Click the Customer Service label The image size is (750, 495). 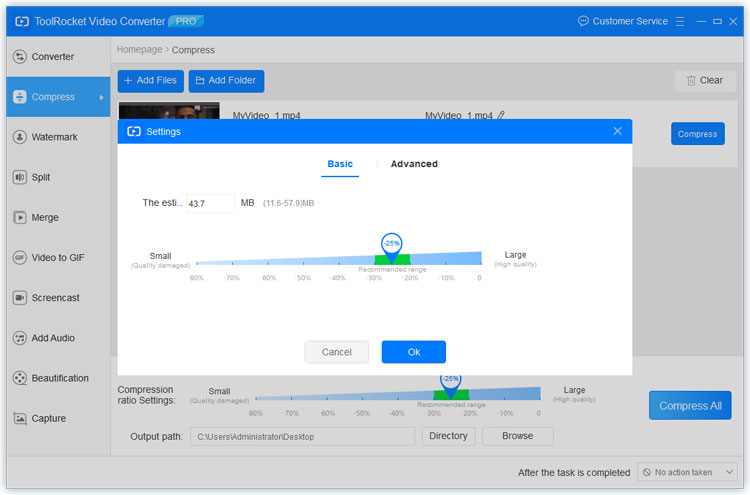pos(630,21)
